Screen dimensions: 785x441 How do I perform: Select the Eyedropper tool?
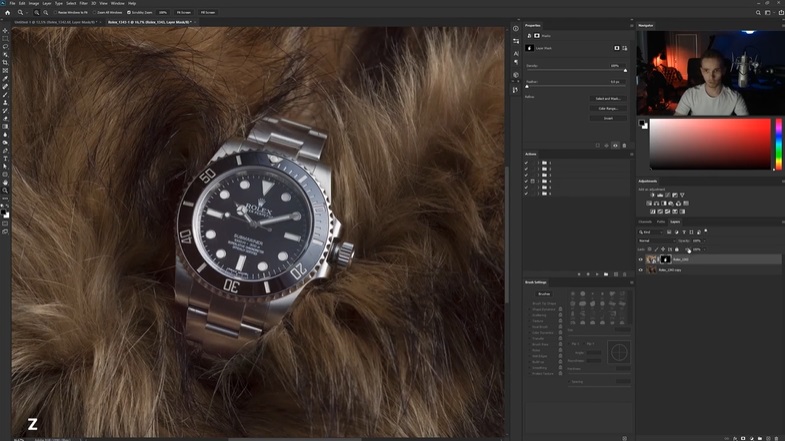click(5, 79)
